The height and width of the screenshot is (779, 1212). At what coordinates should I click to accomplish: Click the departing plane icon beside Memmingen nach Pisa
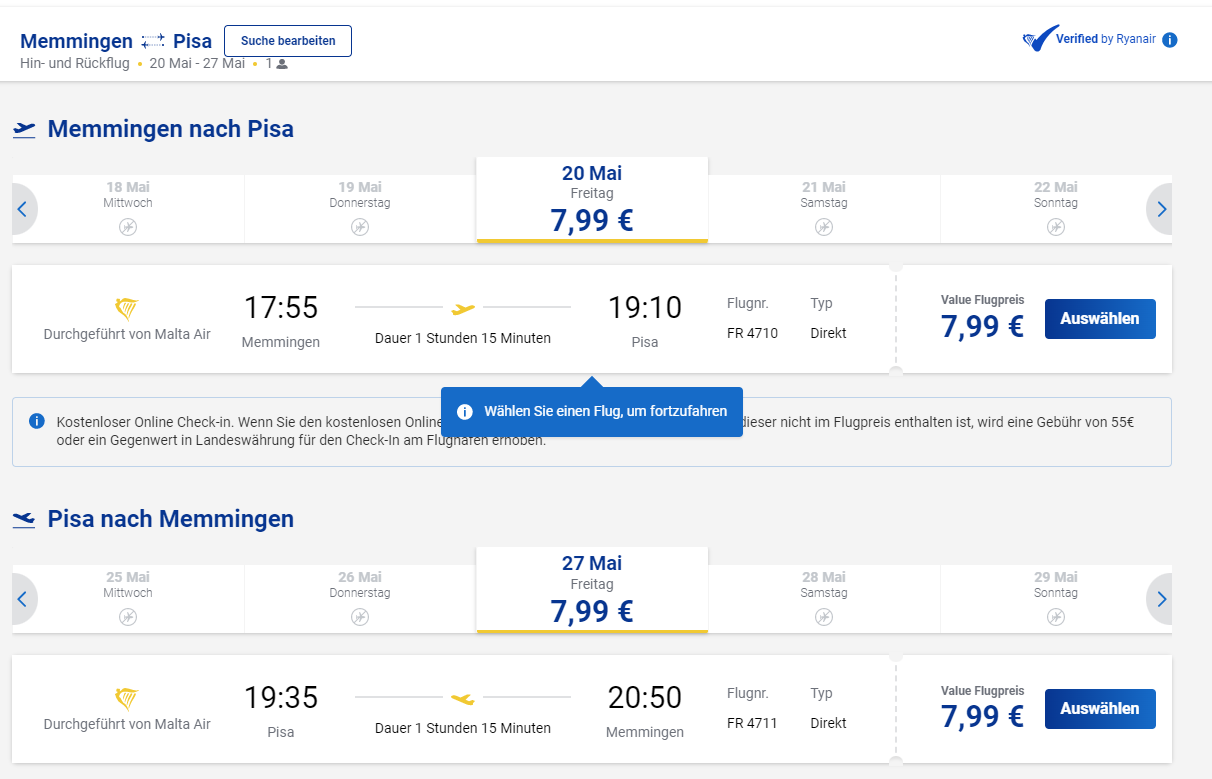pyautogui.click(x=24, y=129)
